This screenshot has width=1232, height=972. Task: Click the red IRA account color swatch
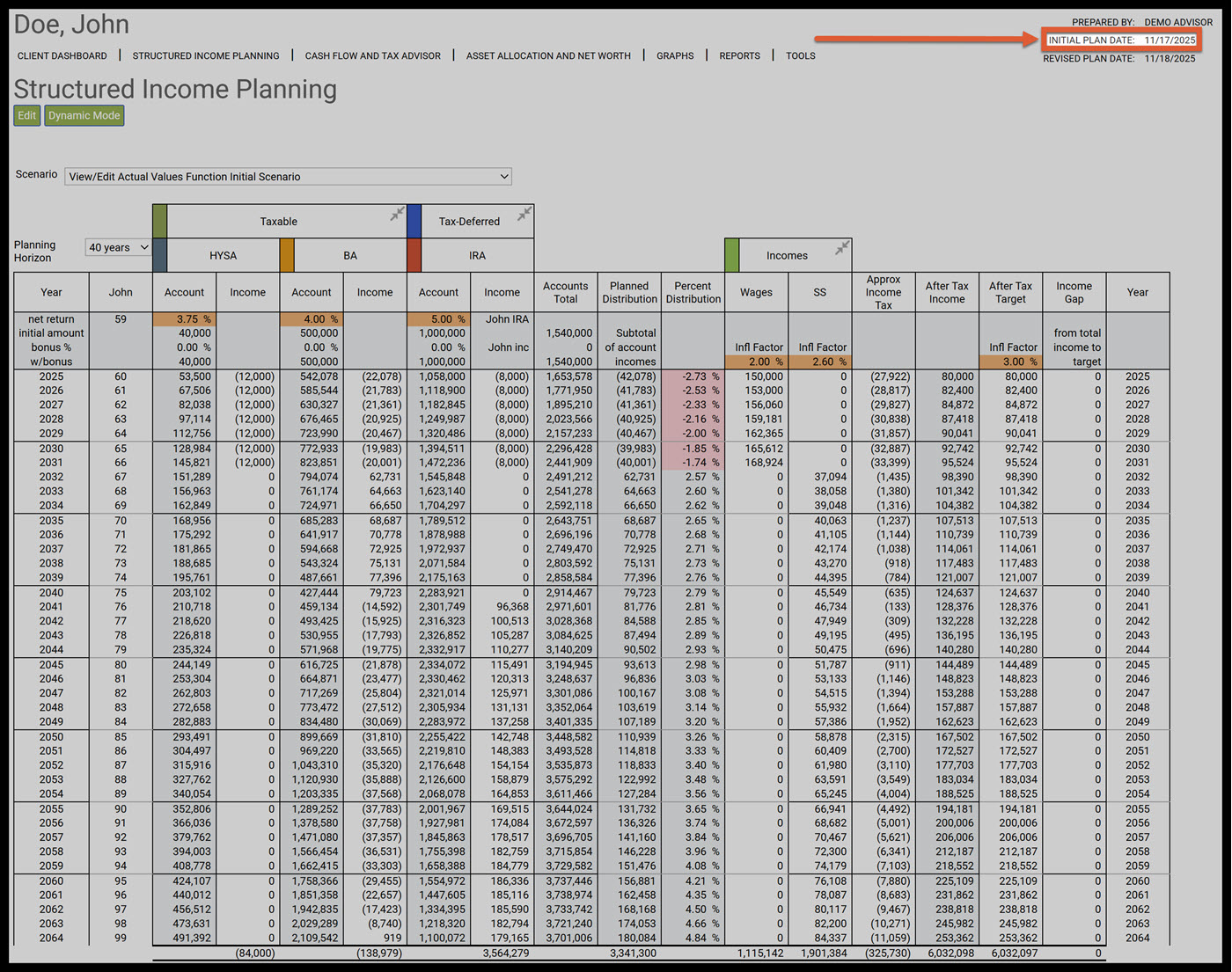coord(414,255)
